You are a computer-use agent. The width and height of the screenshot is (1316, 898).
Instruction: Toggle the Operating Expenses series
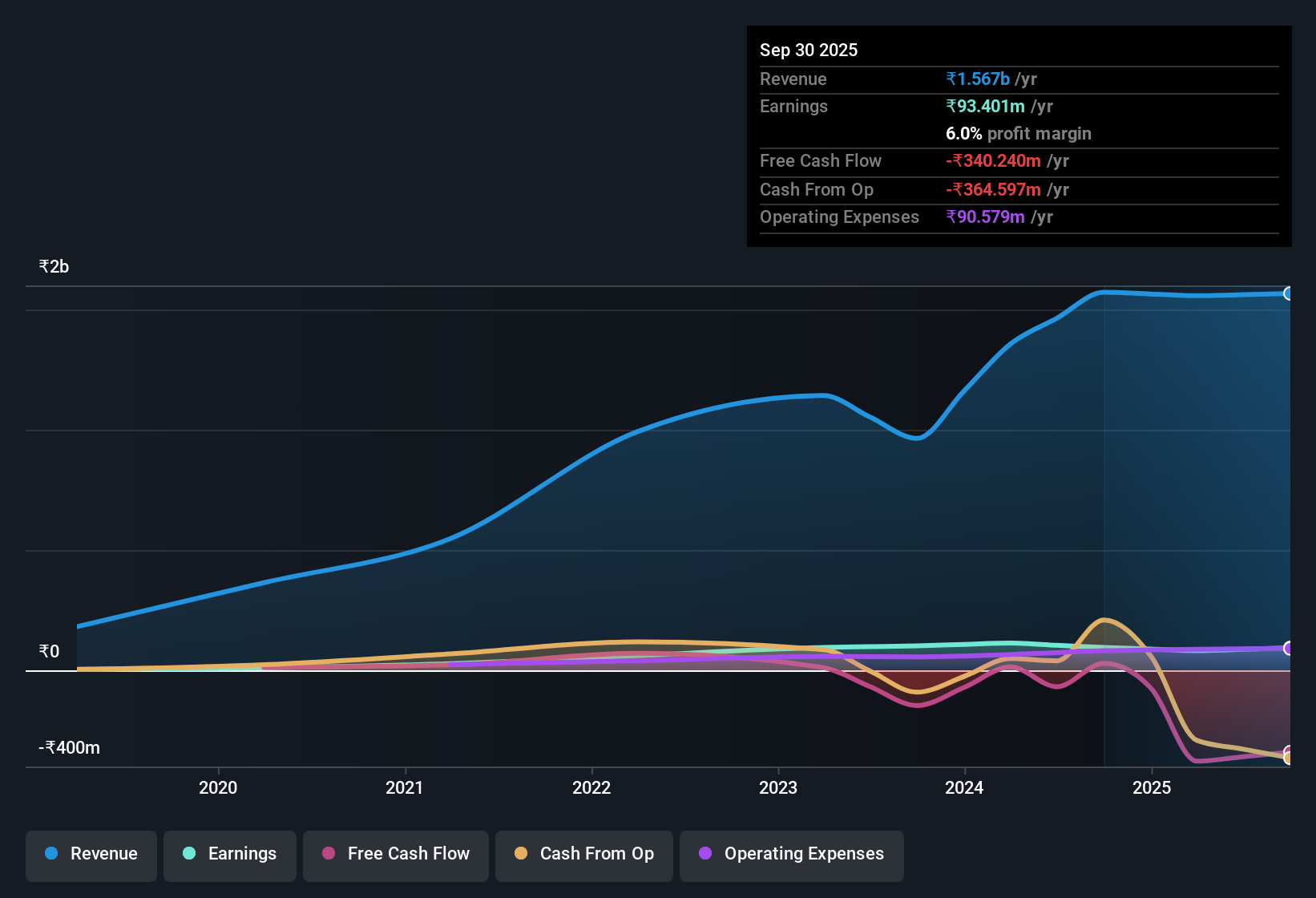click(x=791, y=854)
